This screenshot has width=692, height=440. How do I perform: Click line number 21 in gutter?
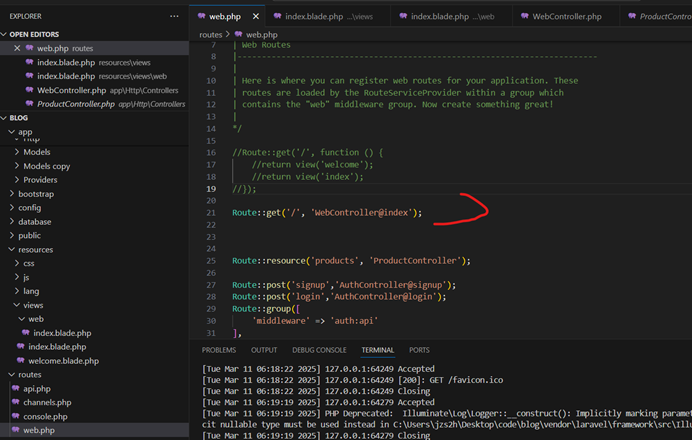[x=211, y=213]
